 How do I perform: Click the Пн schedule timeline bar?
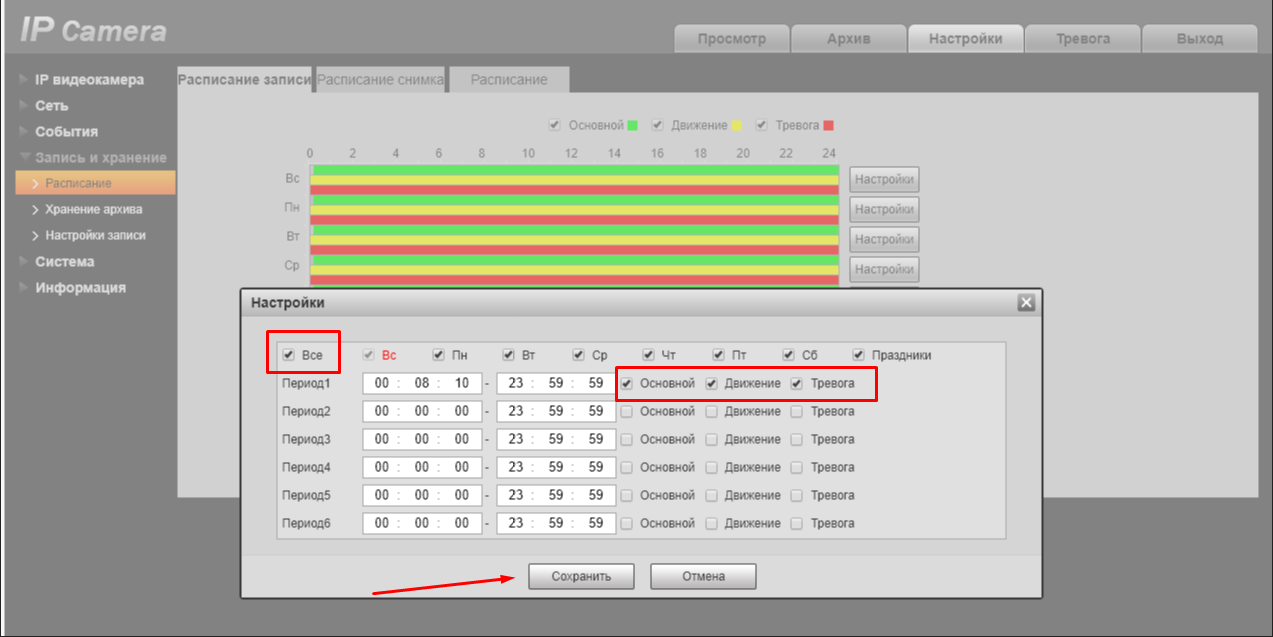coord(574,210)
